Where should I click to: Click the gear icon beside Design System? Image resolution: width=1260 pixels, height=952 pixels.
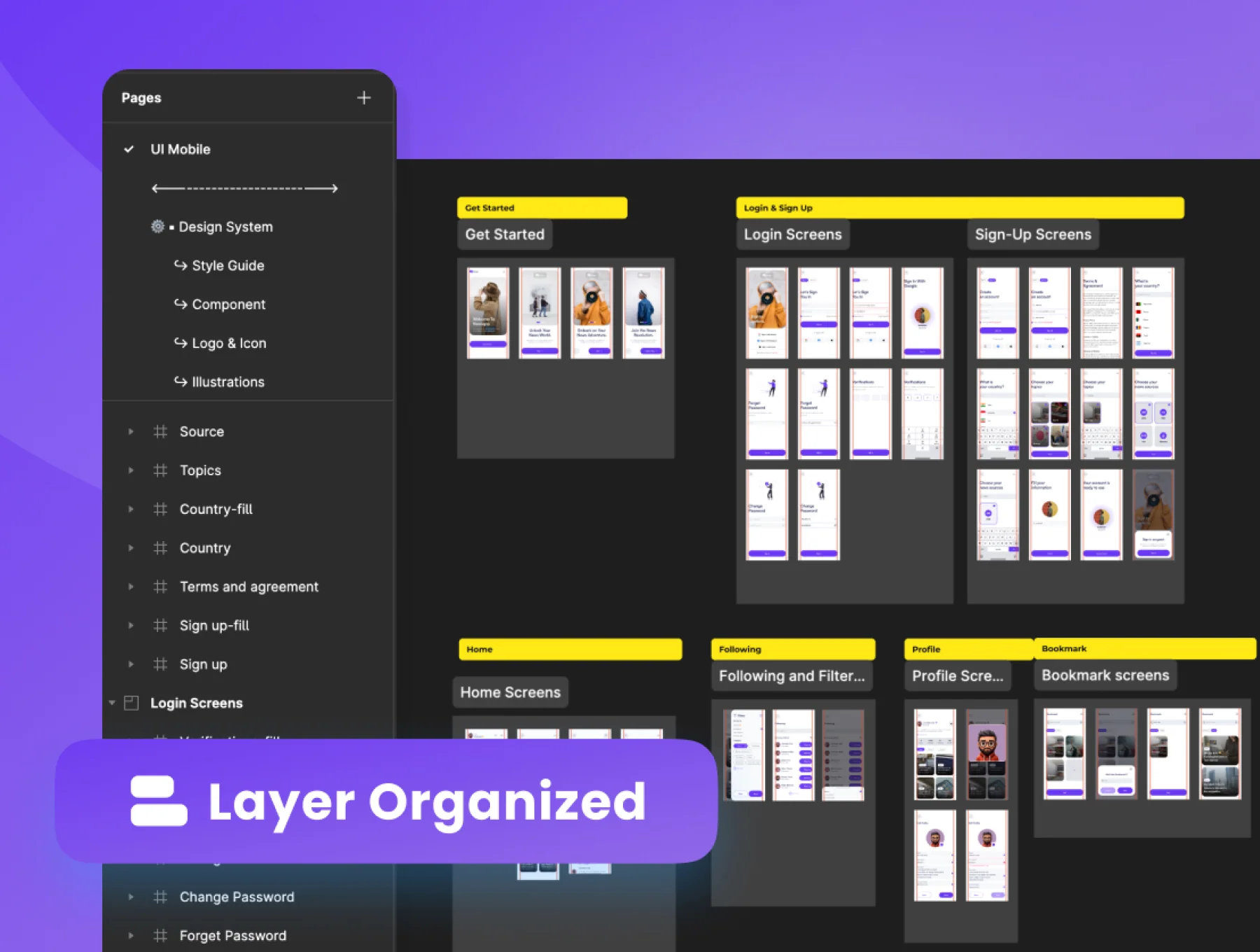pos(158,226)
